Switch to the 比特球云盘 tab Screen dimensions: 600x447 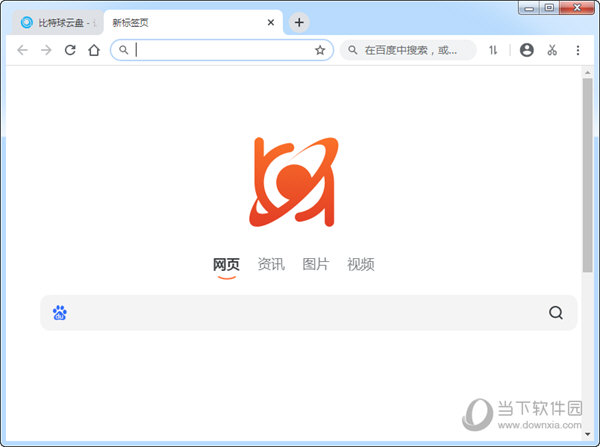point(57,23)
